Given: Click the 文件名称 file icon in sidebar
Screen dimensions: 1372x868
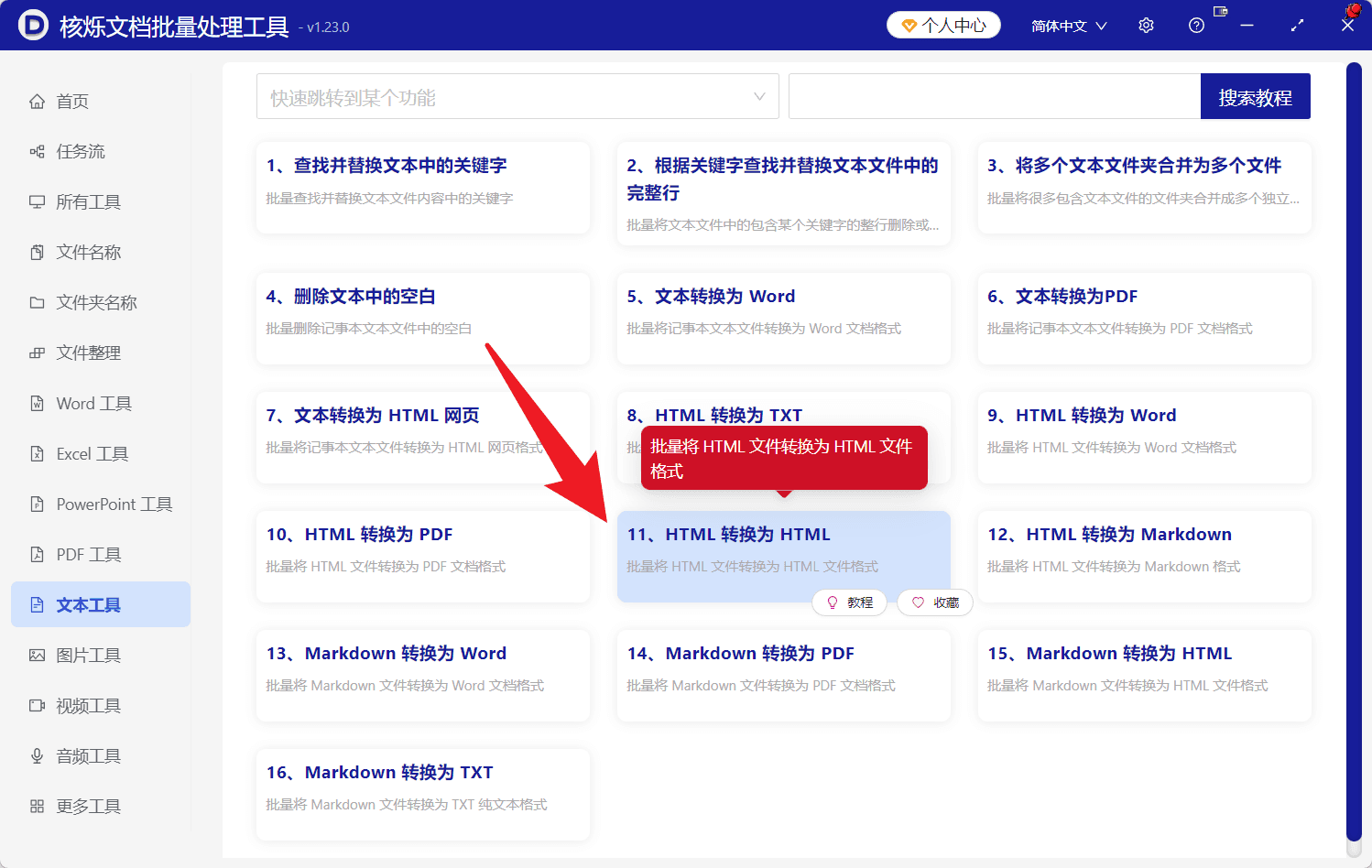Looking at the screenshot, I should pos(37,252).
